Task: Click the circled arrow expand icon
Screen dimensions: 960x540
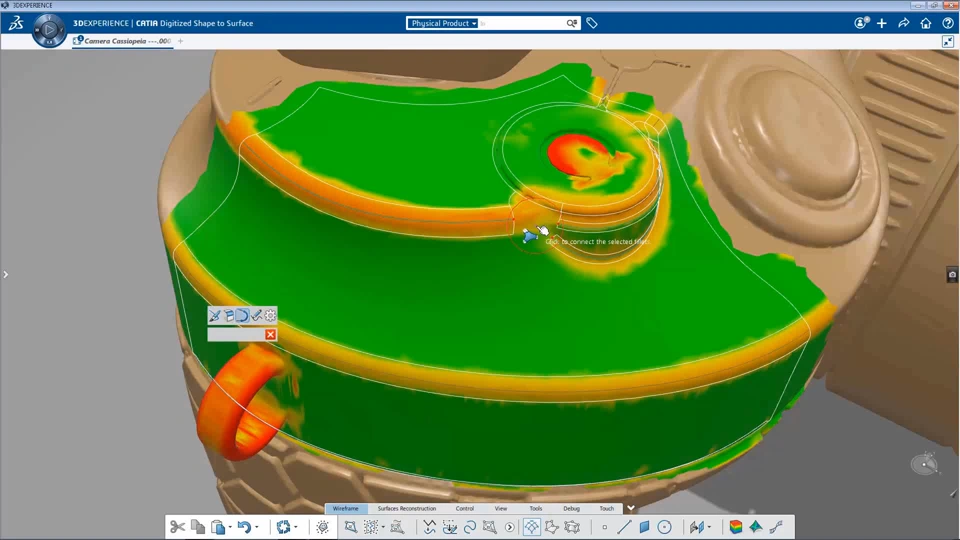Action: click(x=509, y=528)
